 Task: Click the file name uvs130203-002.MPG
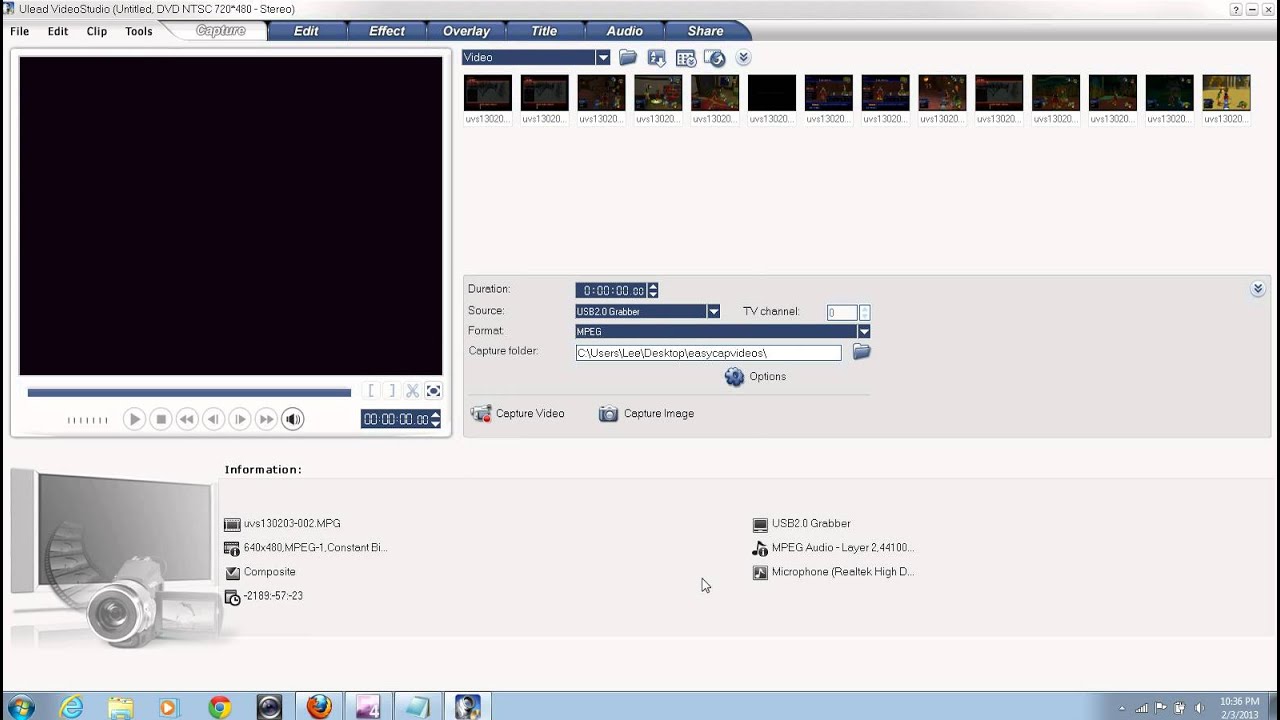[292, 524]
